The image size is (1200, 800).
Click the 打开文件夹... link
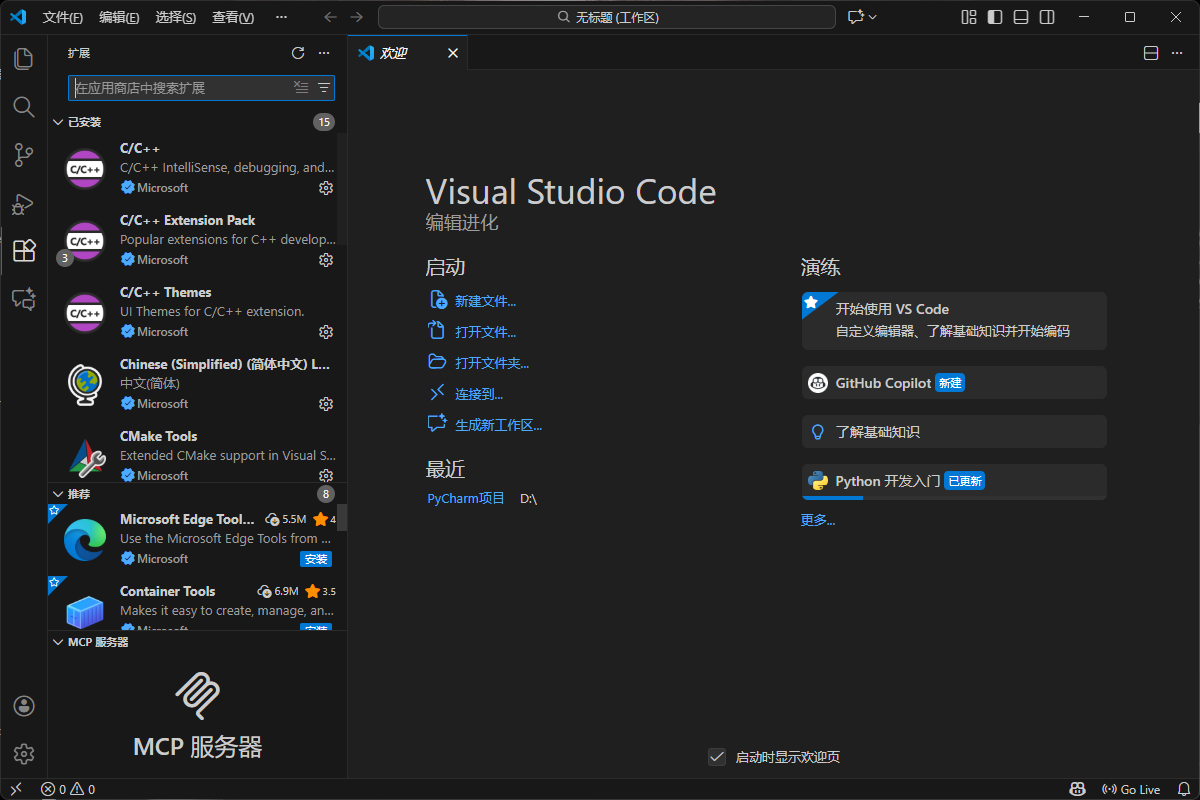(492, 363)
